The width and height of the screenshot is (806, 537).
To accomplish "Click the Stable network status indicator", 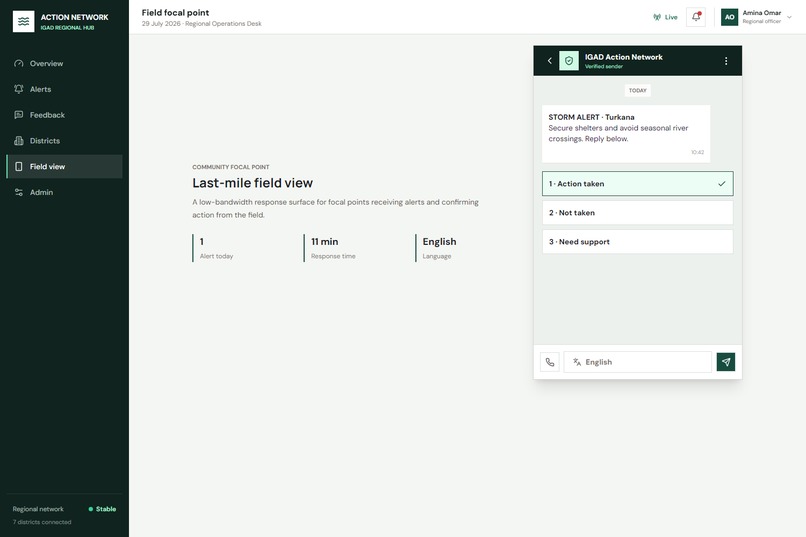I will (x=102, y=509).
